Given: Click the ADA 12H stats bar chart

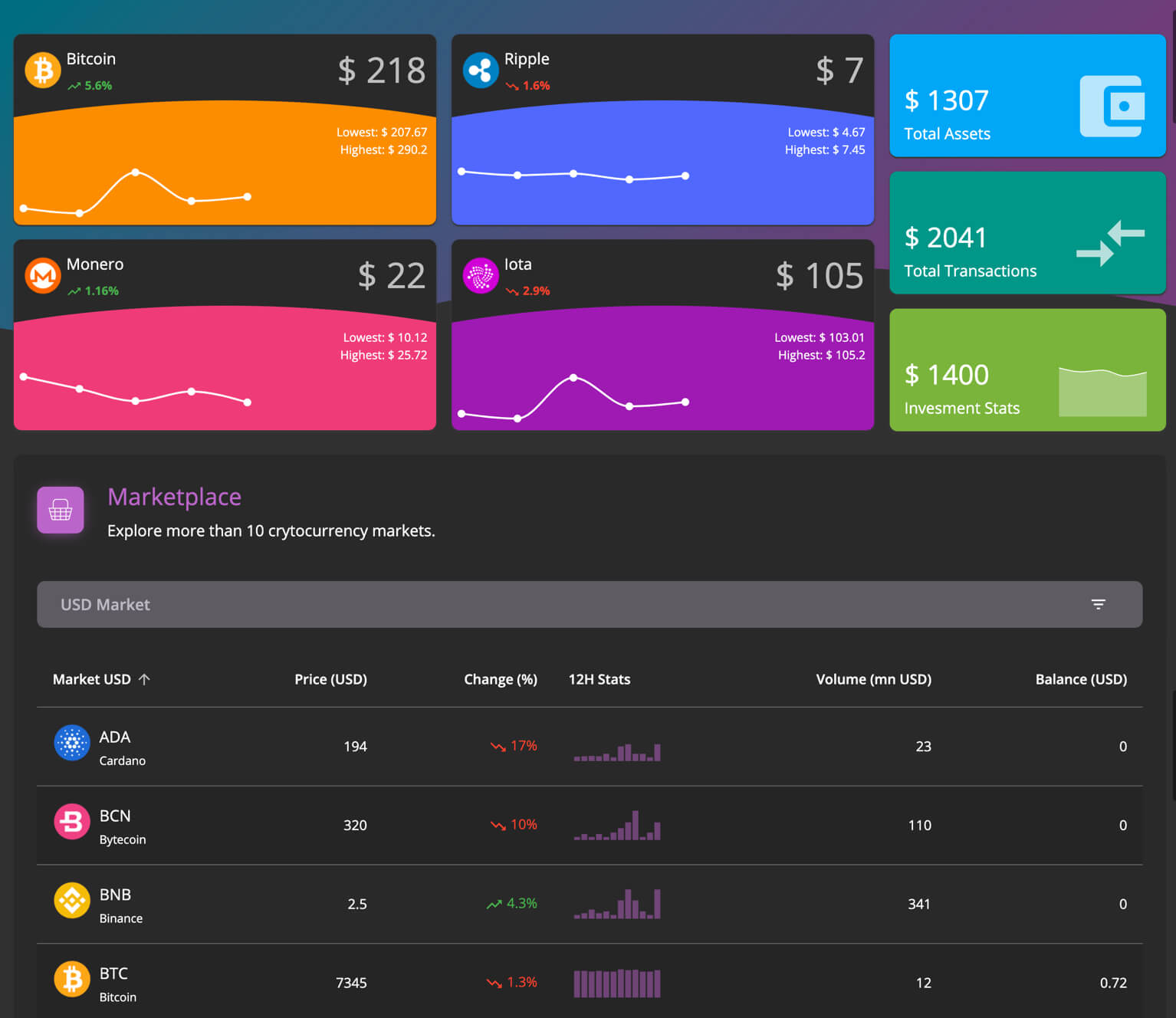Looking at the screenshot, I should 617,752.
